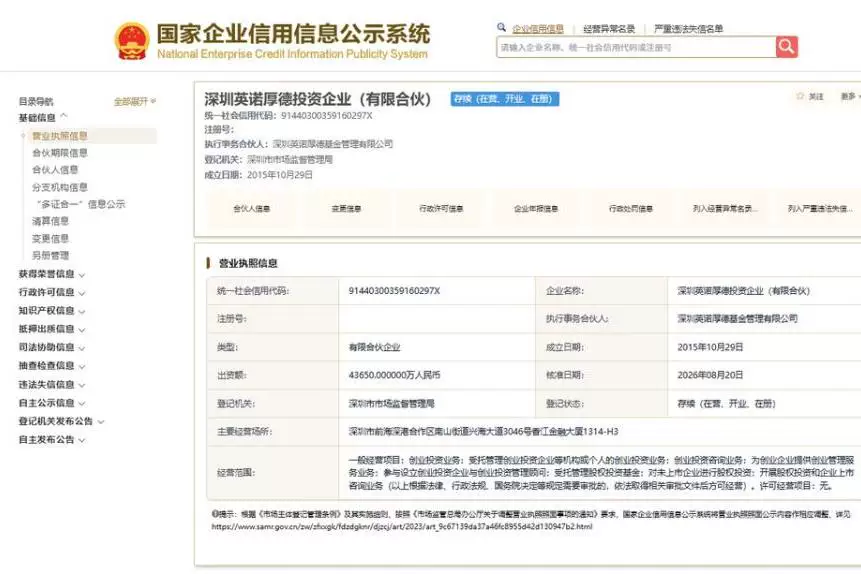
Task: Jump to 行政许可信息 quick tab
Action: click(x=441, y=209)
